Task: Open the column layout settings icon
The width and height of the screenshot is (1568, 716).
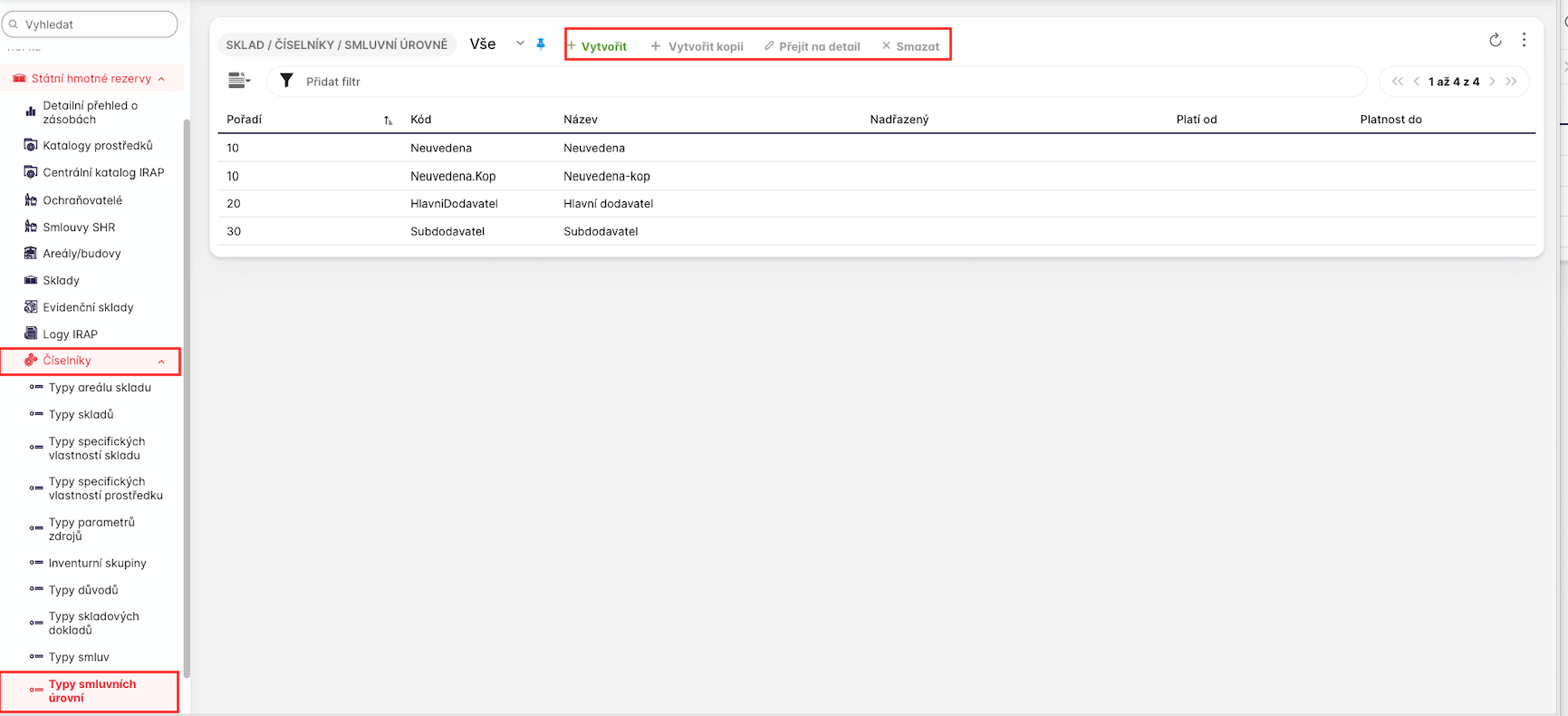Action: (239, 81)
